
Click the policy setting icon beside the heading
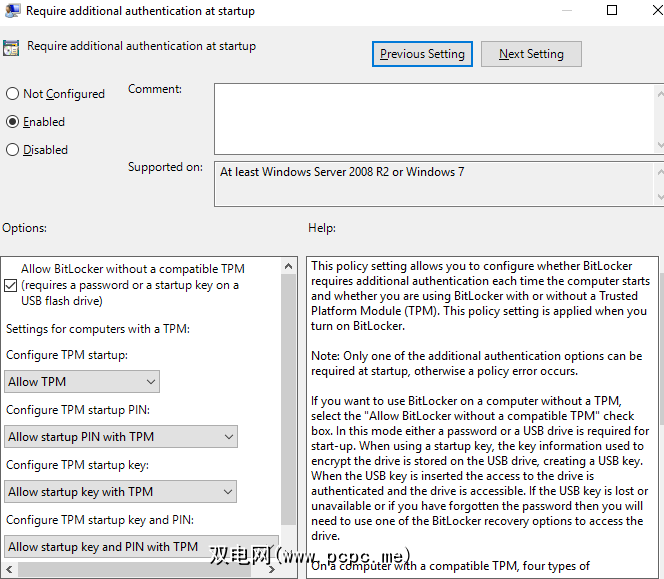11,47
